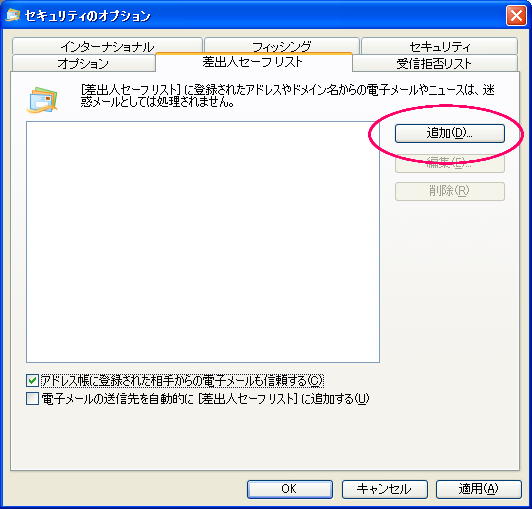Confirm with the OK button
532x509 pixels.
pos(290,489)
